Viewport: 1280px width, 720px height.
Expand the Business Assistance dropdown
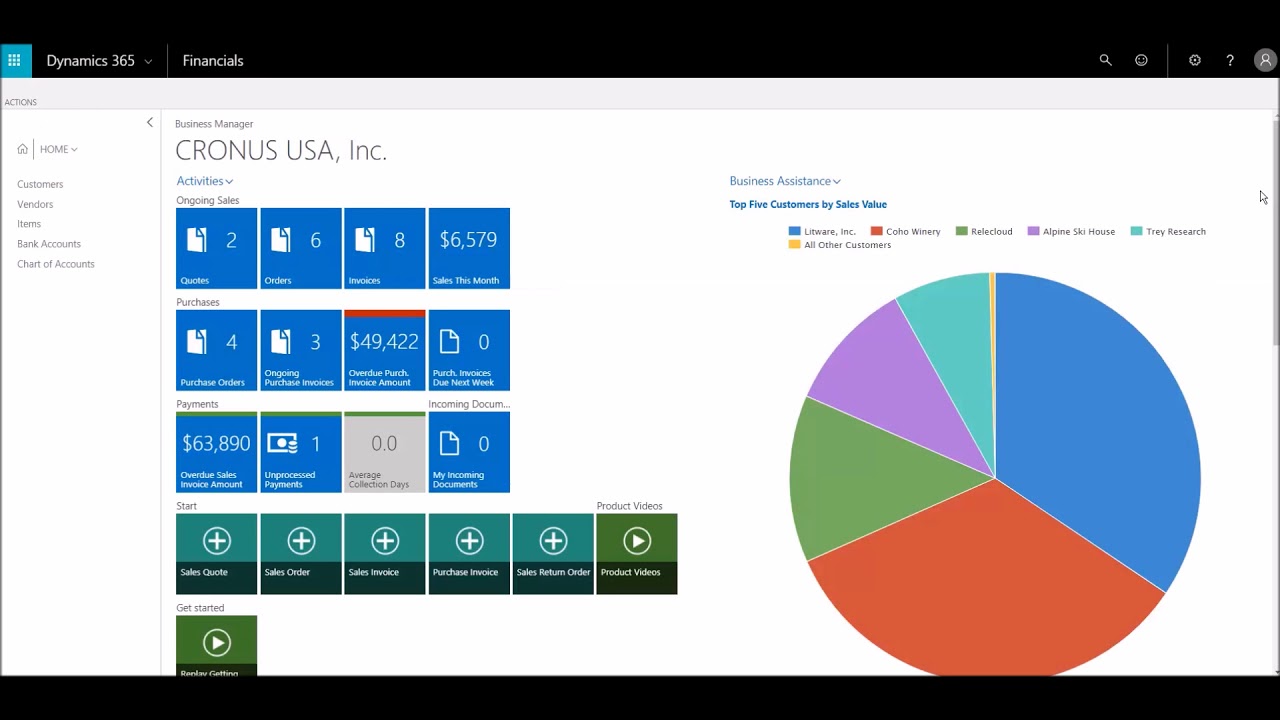[785, 181]
